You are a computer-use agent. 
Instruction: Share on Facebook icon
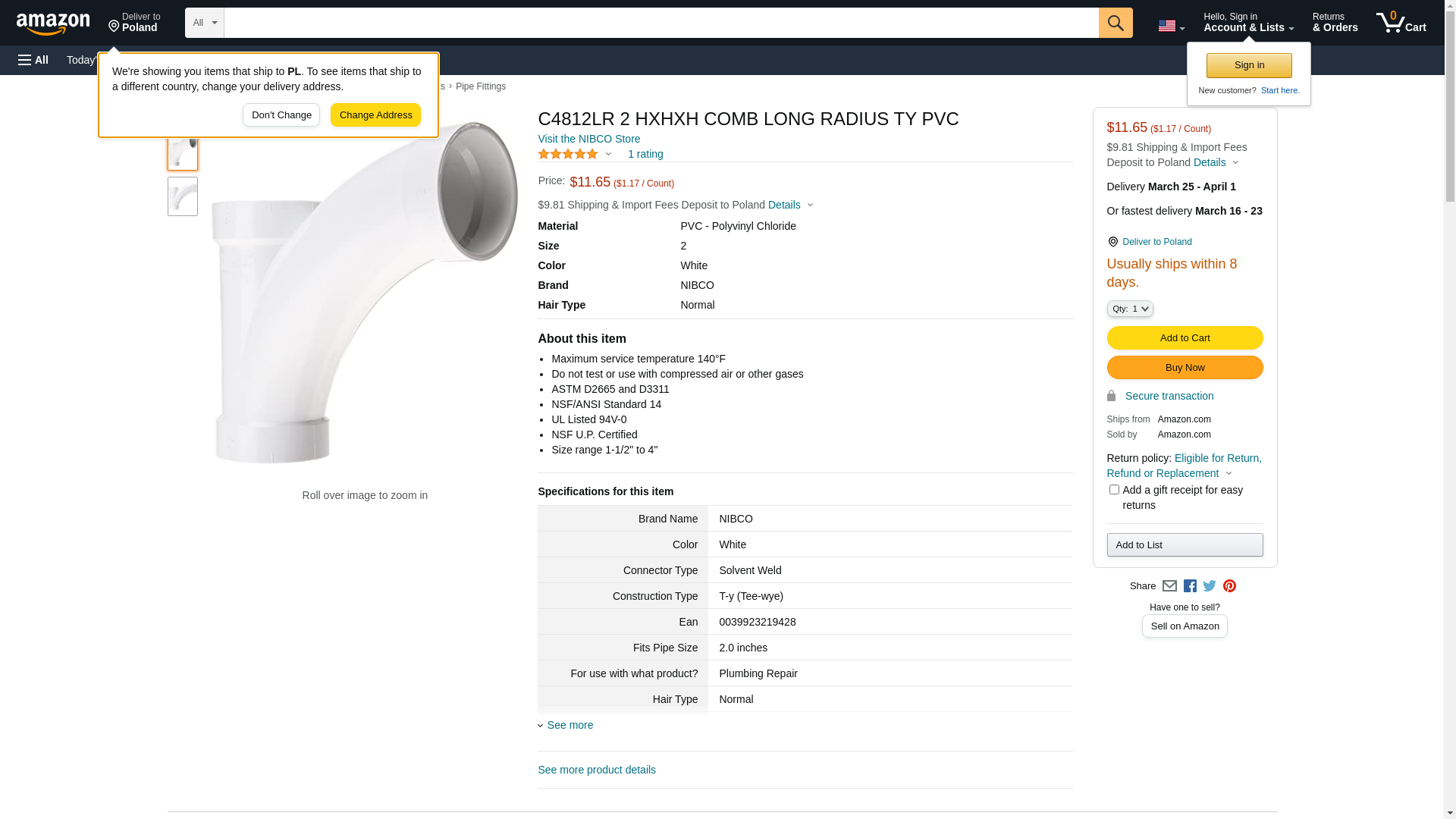[1190, 586]
